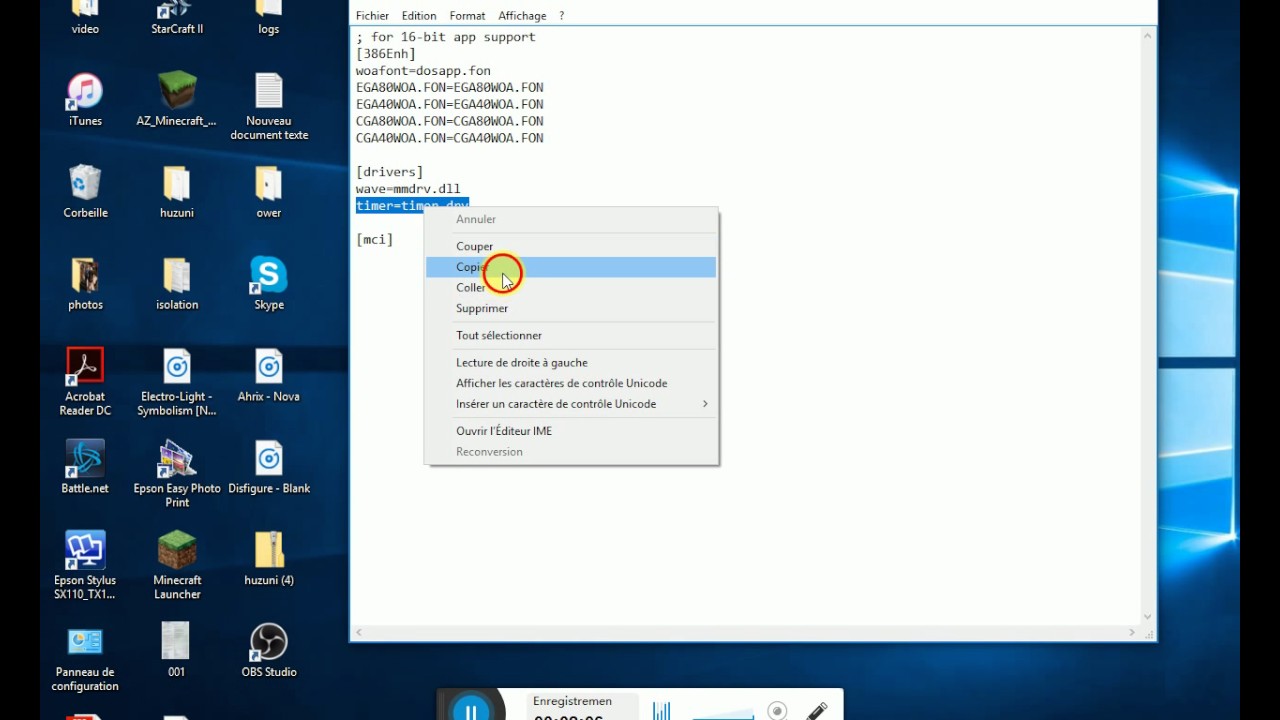Launch Battle.net from the desktop
The image size is (1280, 720).
coord(85,467)
